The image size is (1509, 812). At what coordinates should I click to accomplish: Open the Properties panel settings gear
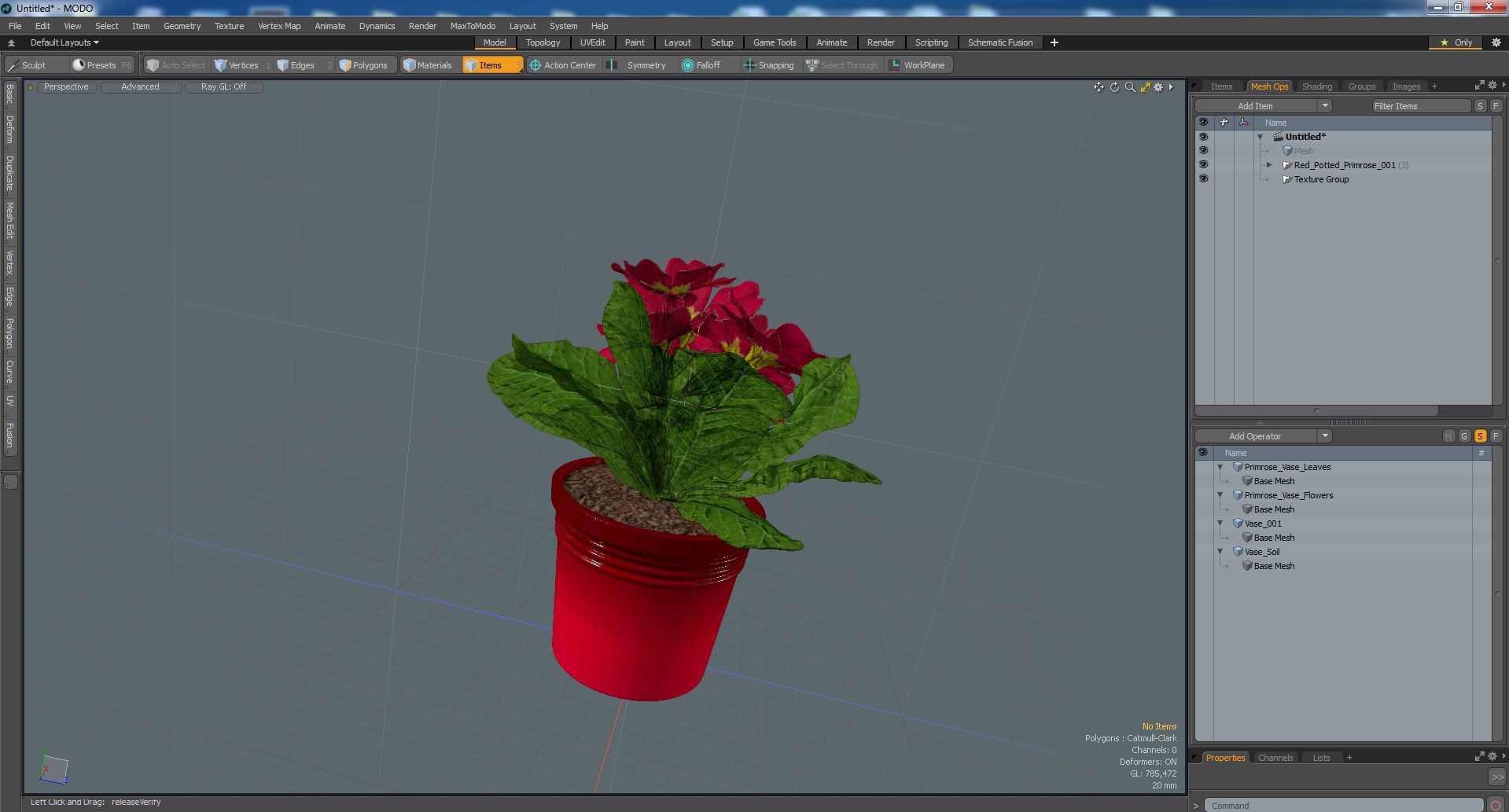click(1492, 757)
